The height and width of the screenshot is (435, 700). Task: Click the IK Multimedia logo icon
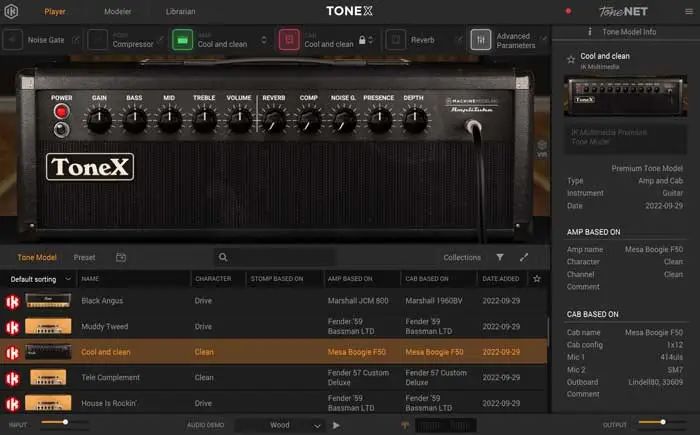pyautogui.click(x=11, y=11)
